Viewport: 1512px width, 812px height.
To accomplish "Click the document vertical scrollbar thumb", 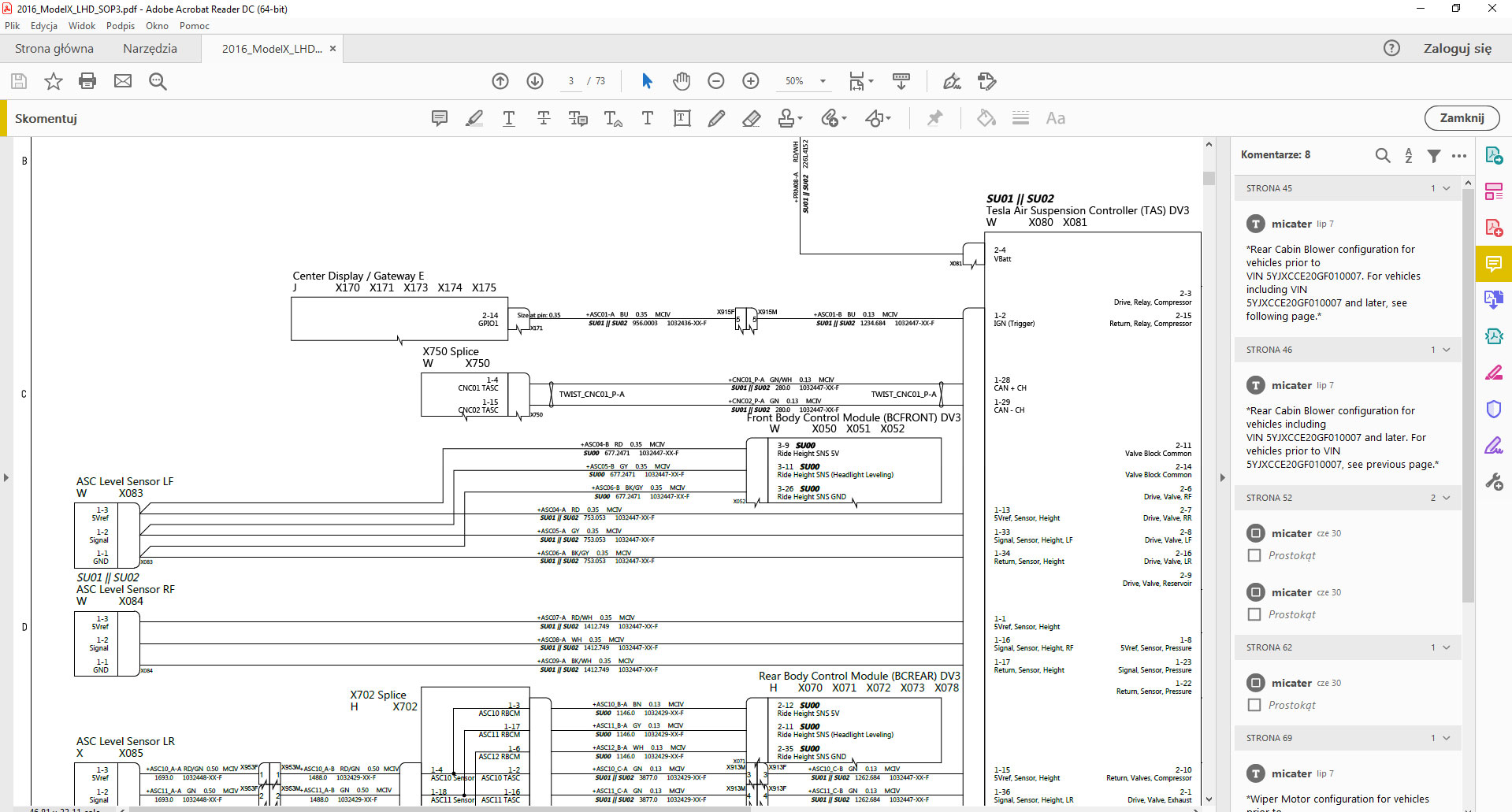I will (x=1209, y=179).
